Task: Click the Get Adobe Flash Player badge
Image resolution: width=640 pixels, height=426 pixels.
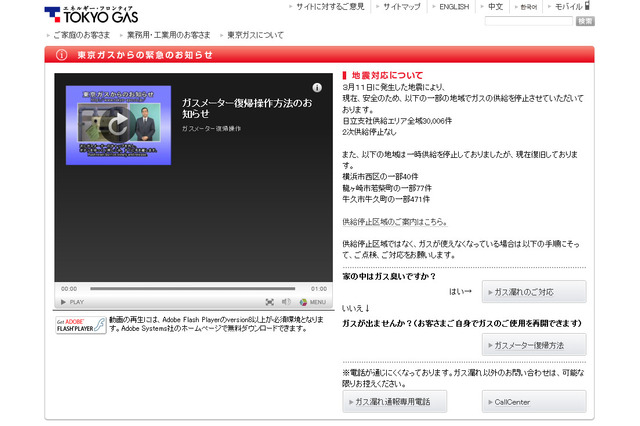Action: tap(80, 325)
